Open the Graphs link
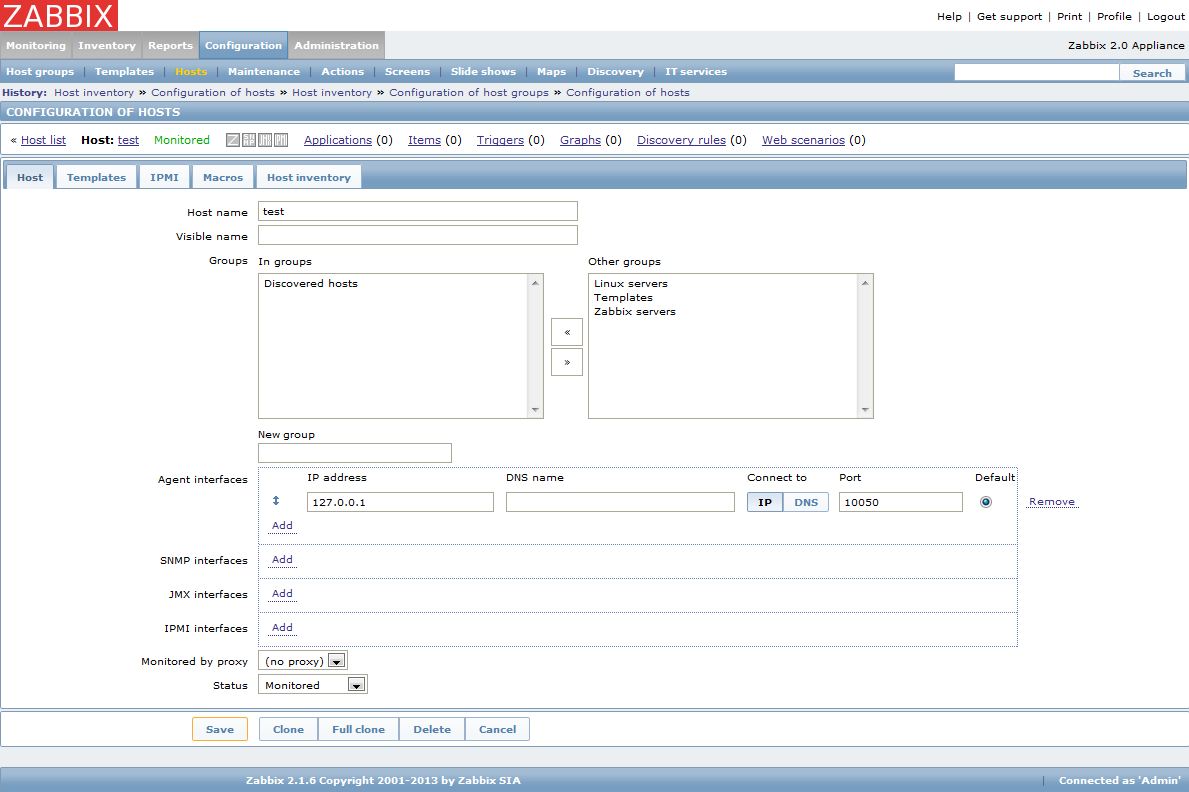Image resolution: width=1189 pixels, height=792 pixels. [x=581, y=140]
